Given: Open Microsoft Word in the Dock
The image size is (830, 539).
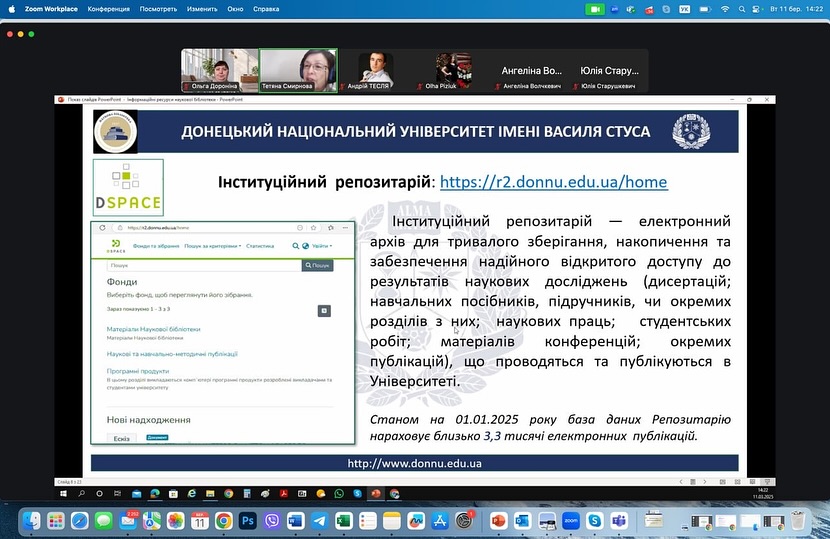Looking at the screenshot, I should 295,521.
